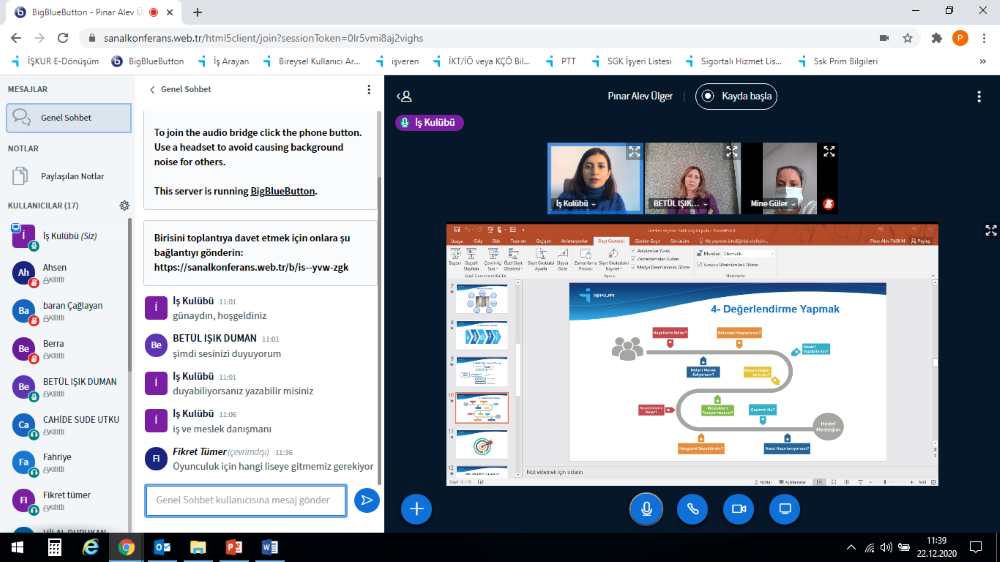Open the chat options three-dot menu
The width and height of the screenshot is (1000, 562).
pos(368,89)
